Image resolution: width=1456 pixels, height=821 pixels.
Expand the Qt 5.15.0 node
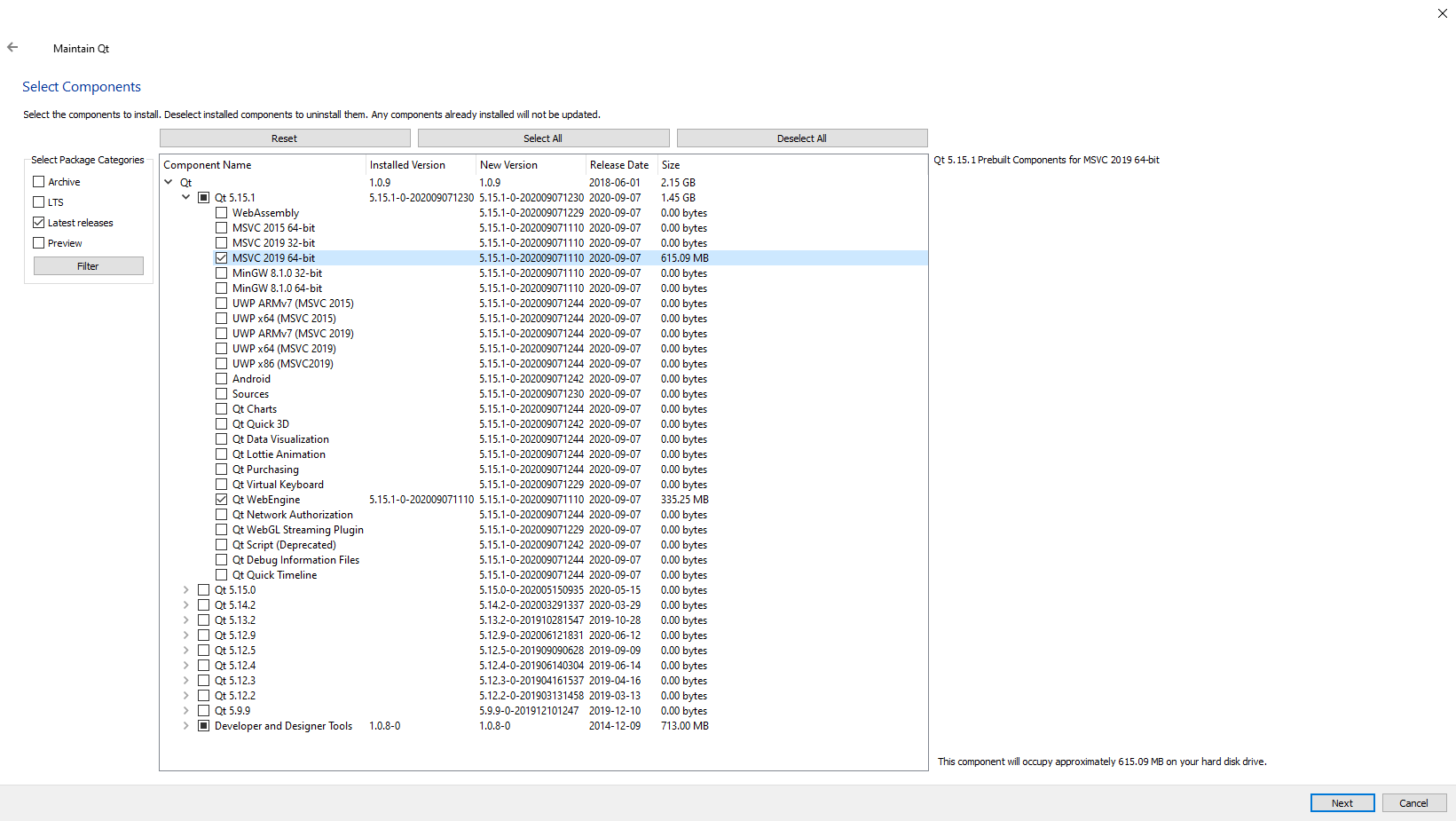(x=185, y=589)
